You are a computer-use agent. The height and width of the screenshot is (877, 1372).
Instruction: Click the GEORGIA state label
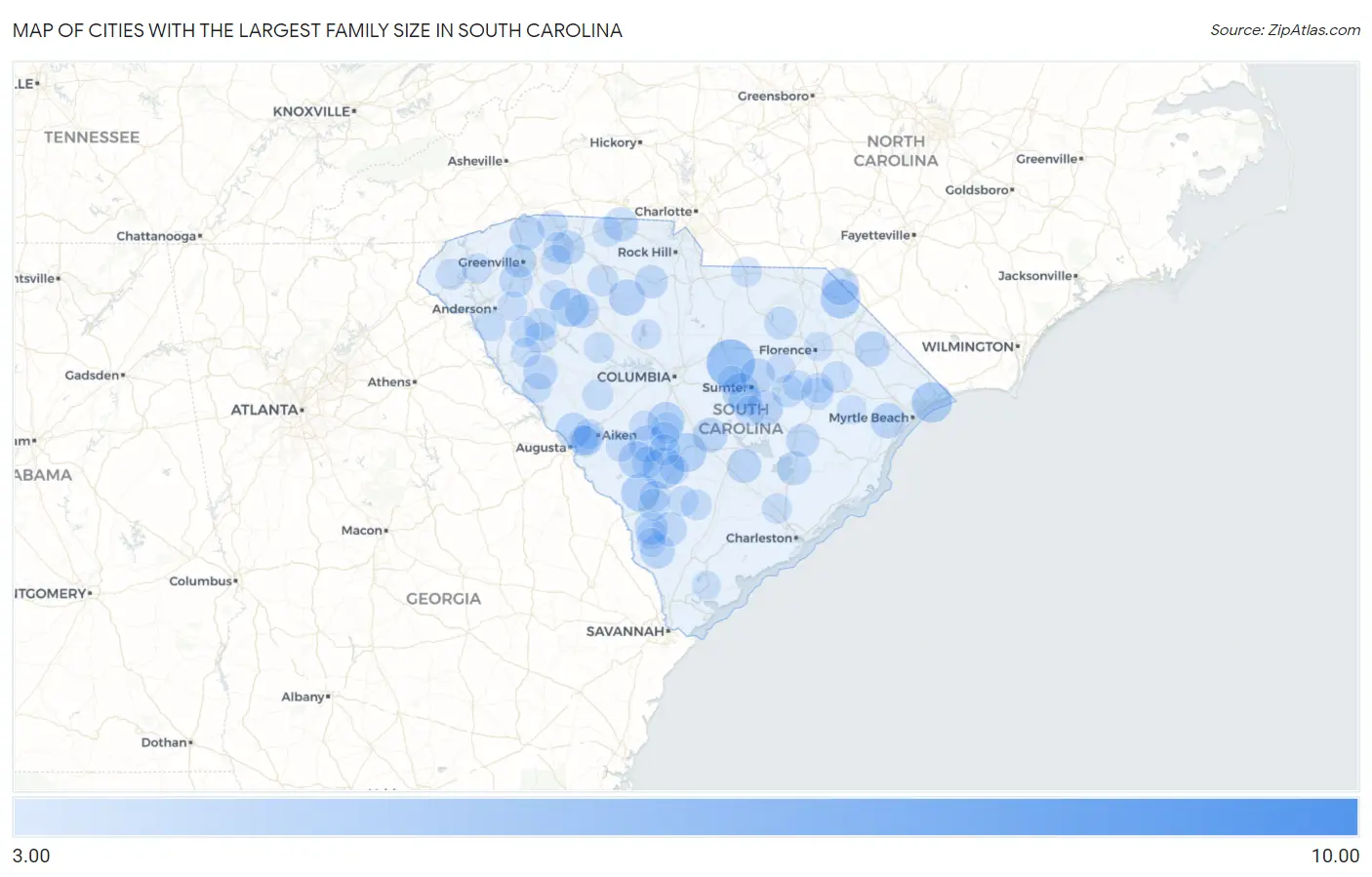[443, 599]
